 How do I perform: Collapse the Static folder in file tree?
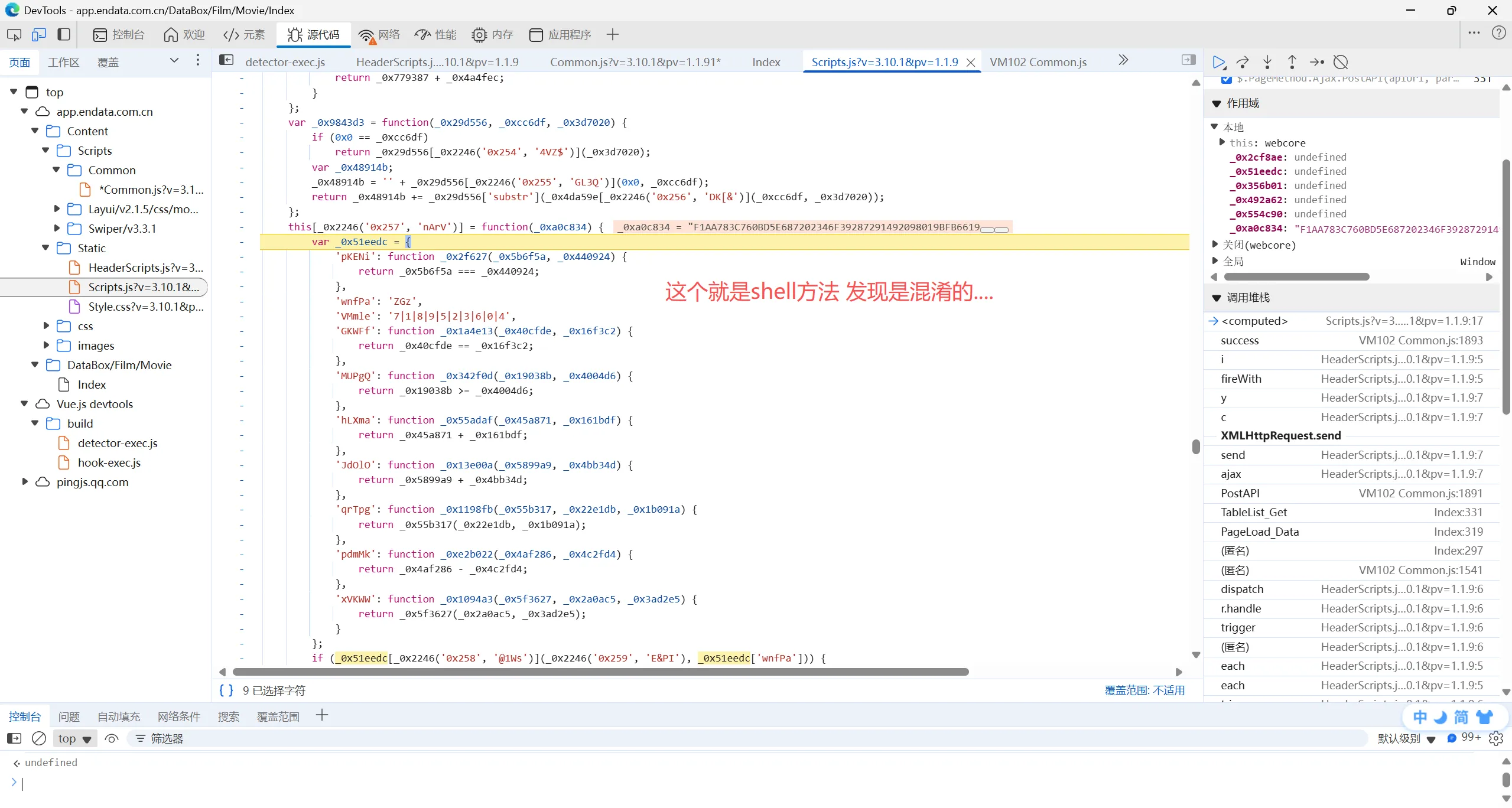[46, 248]
